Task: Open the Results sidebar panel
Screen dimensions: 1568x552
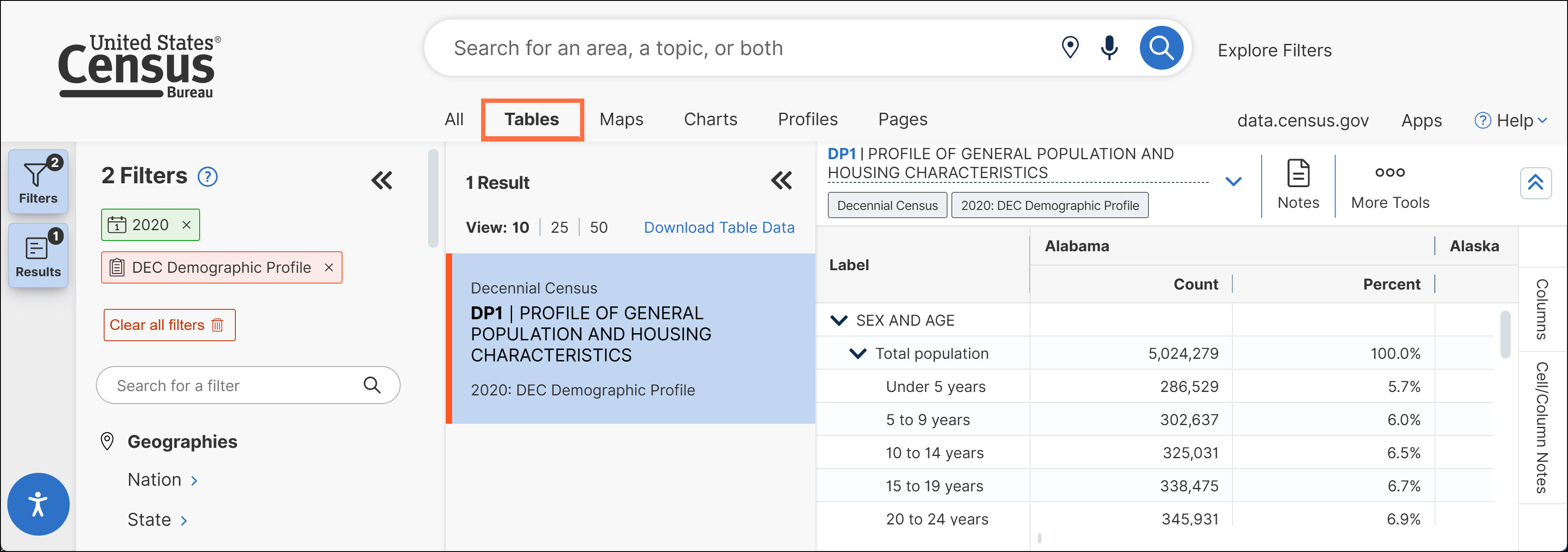Action: click(38, 255)
